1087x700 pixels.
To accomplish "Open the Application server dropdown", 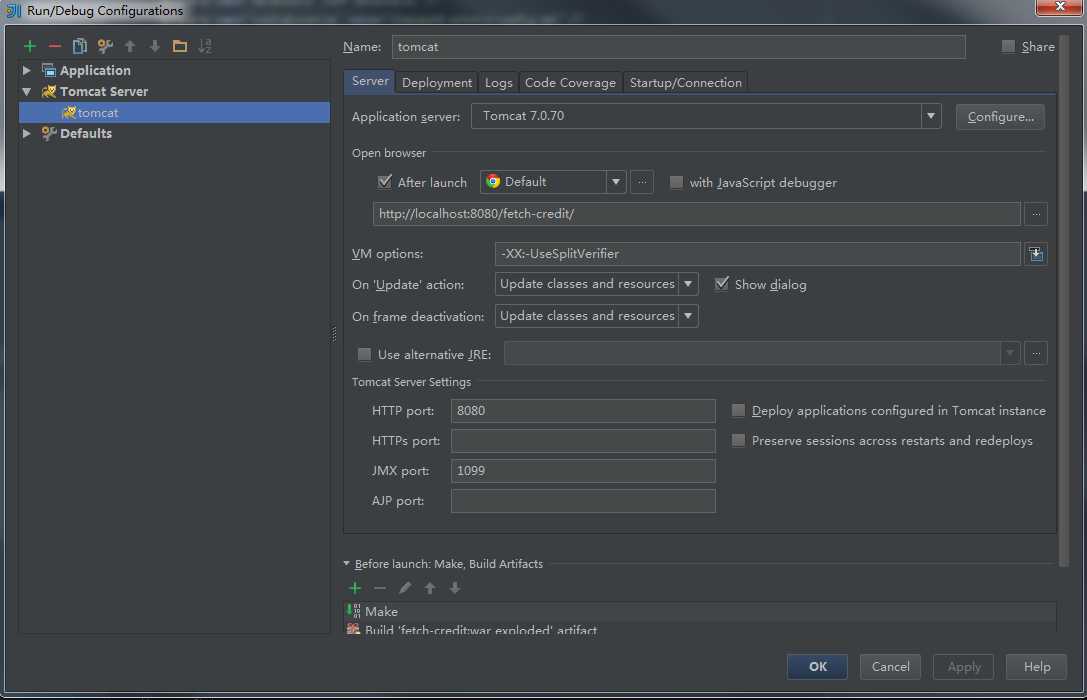I will coord(931,116).
